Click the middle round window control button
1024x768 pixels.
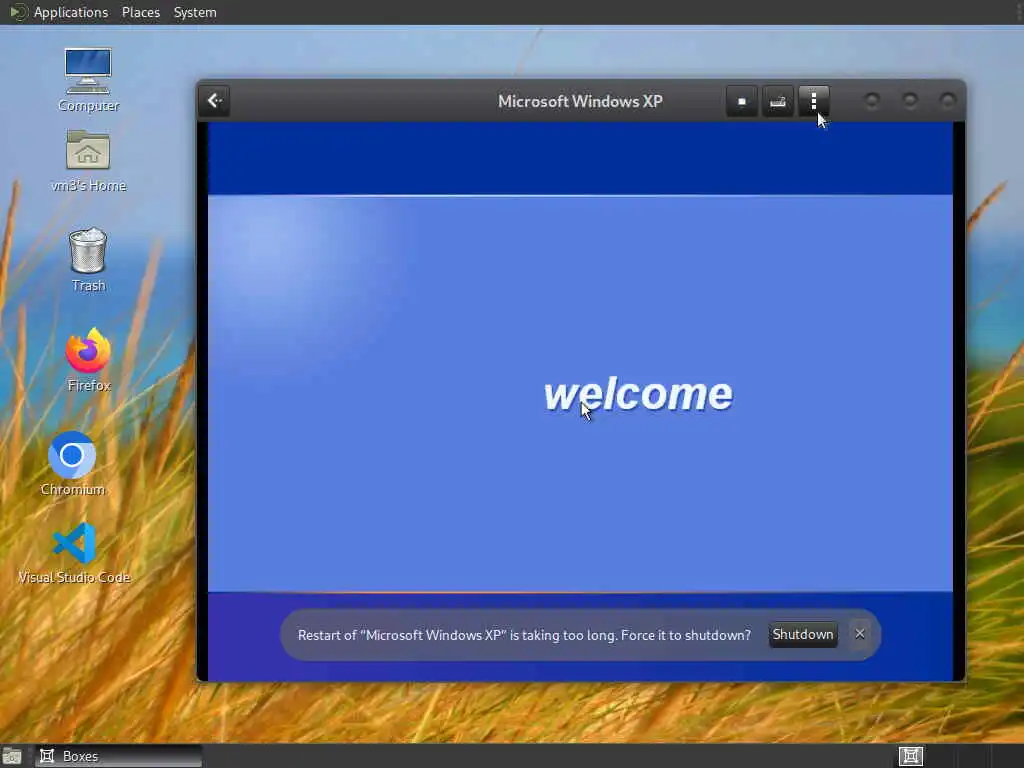tap(910, 101)
